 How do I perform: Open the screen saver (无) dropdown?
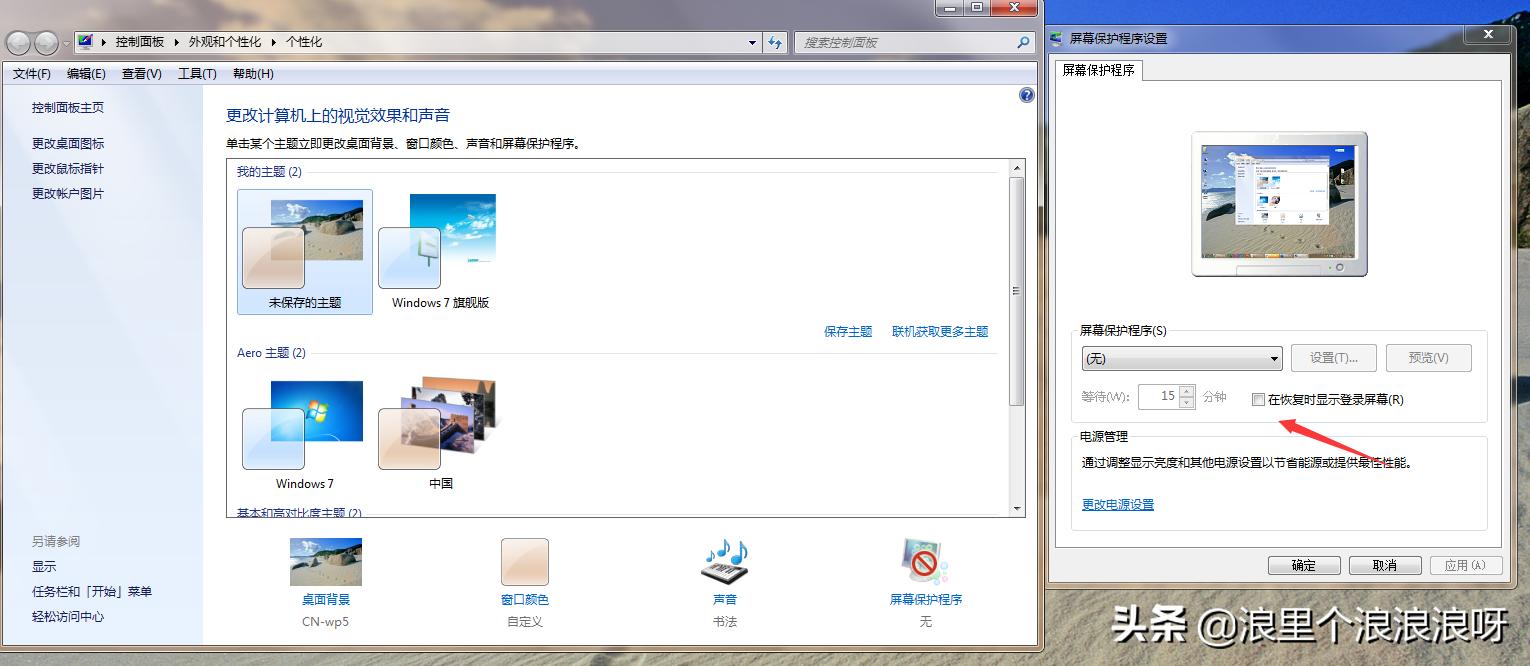1182,358
